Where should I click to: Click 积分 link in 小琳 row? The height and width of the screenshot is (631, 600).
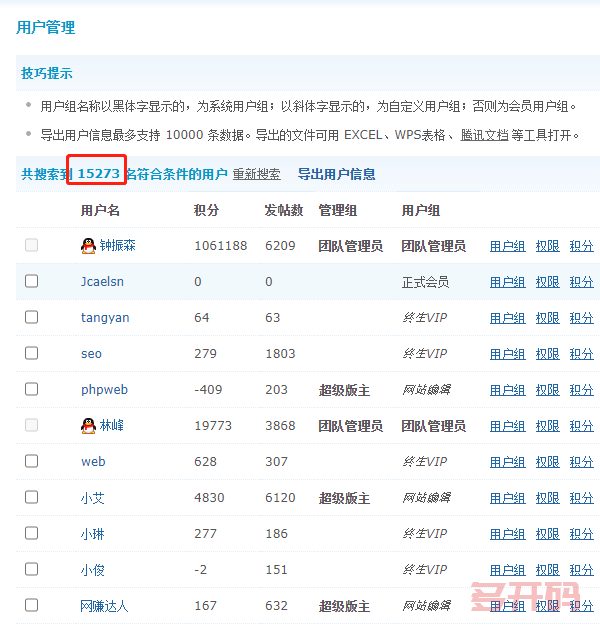click(x=581, y=534)
